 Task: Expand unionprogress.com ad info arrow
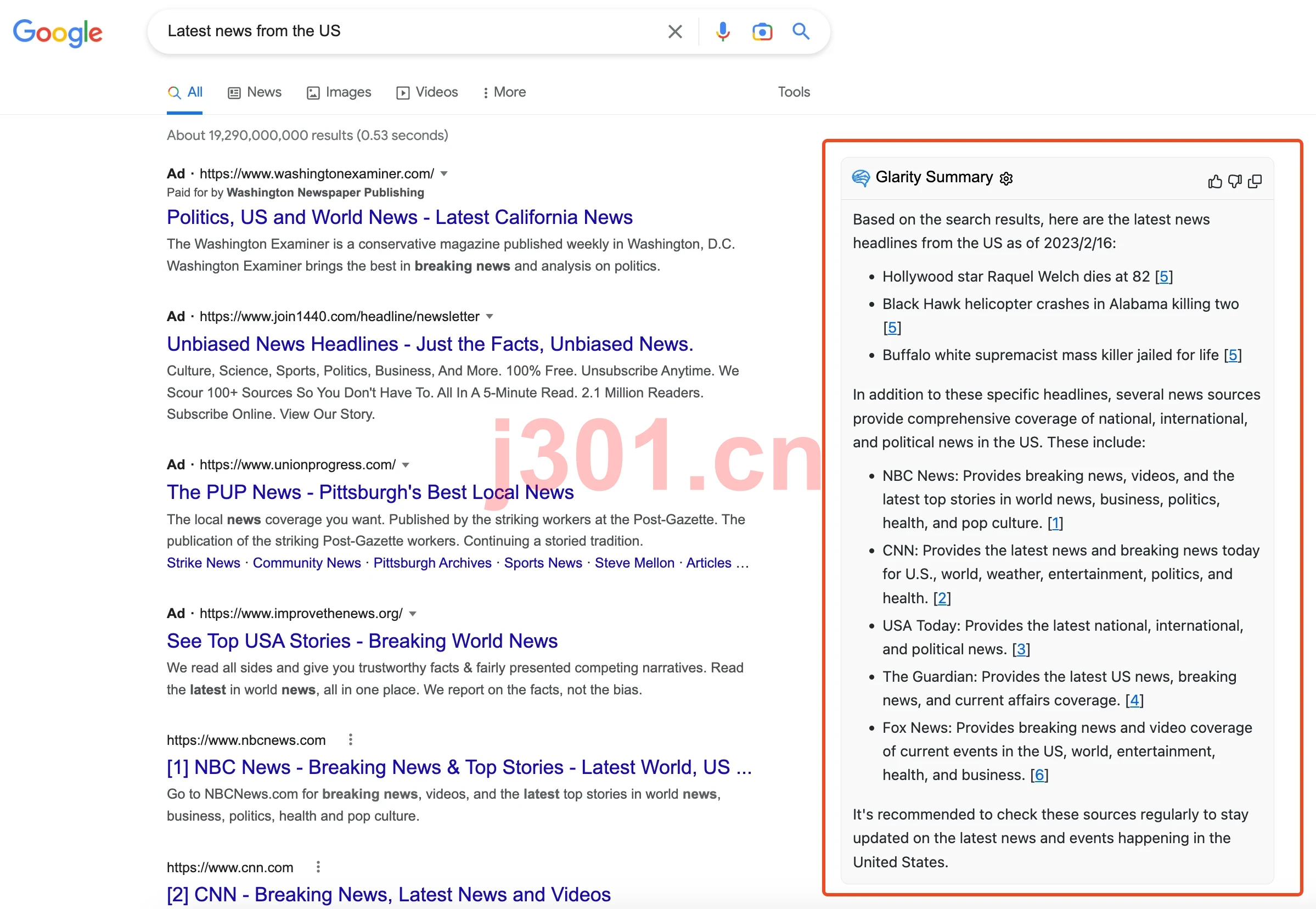click(x=406, y=465)
